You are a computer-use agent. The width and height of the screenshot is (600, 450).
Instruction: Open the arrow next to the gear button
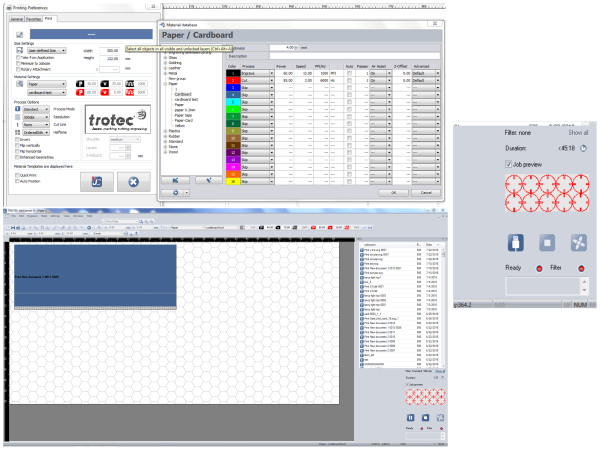187,192
